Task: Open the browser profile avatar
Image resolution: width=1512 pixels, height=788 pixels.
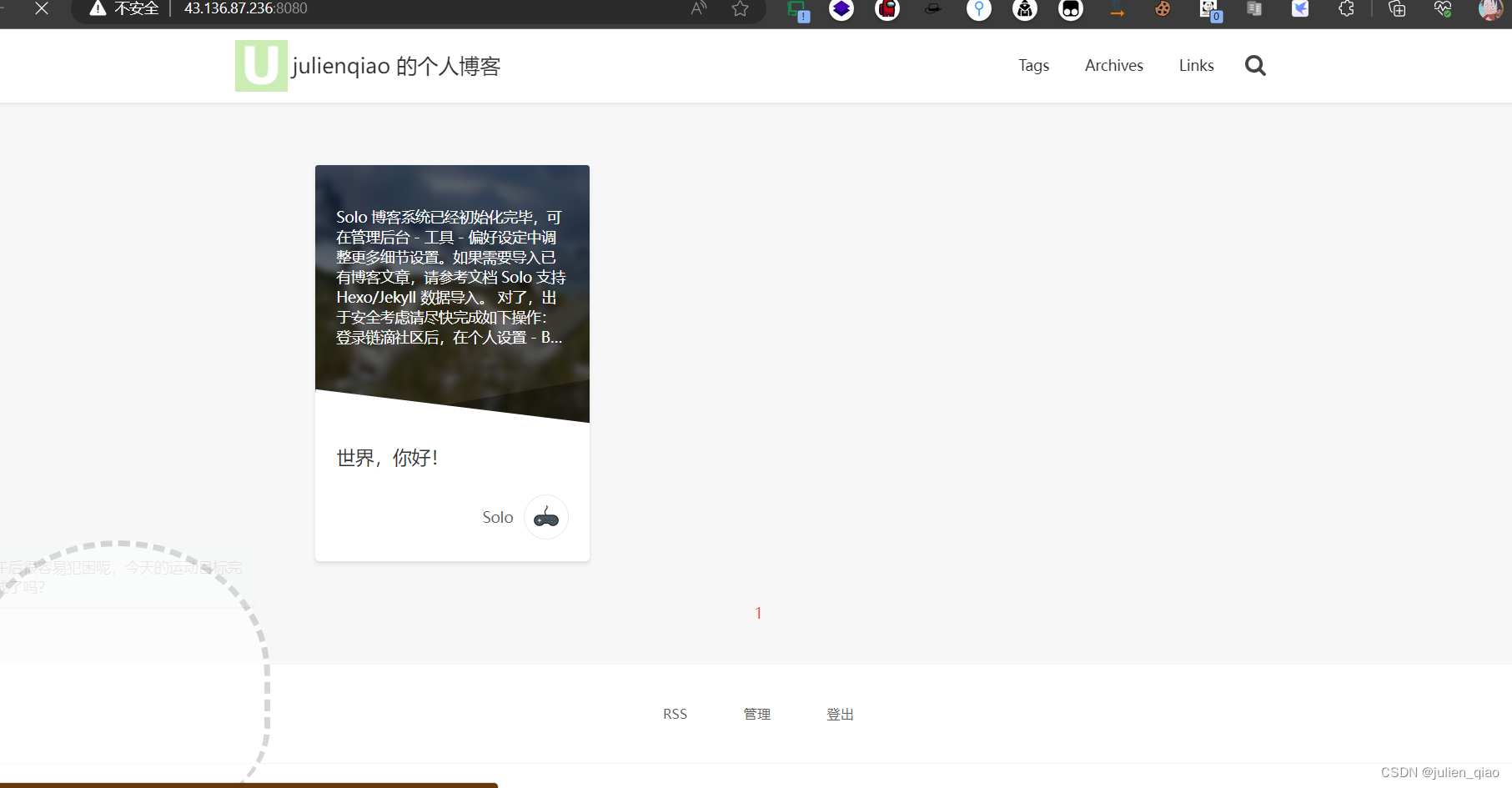Action: pos(1490,9)
